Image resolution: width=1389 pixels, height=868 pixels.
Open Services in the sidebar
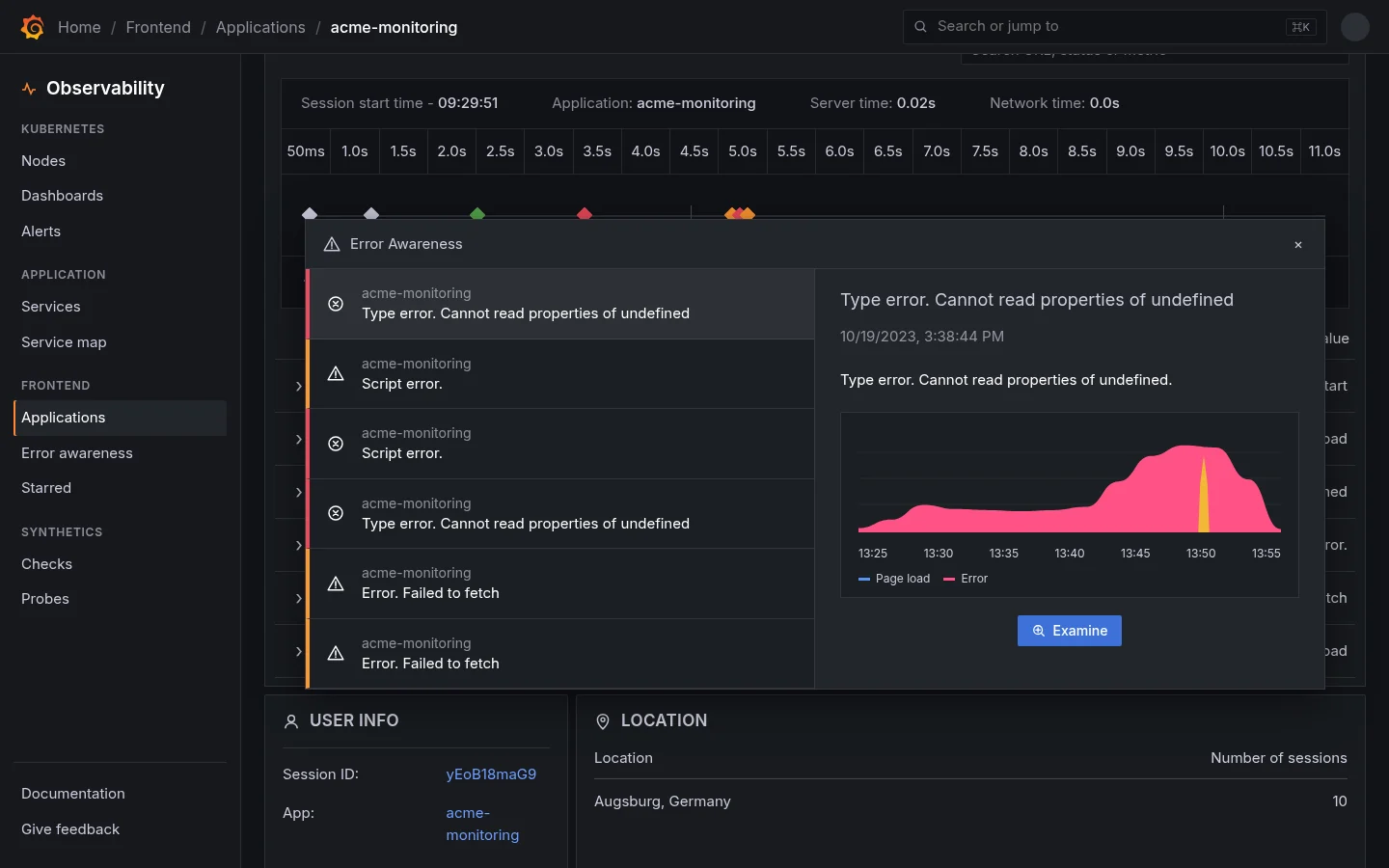pyautogui.click(x=51, y=307)
